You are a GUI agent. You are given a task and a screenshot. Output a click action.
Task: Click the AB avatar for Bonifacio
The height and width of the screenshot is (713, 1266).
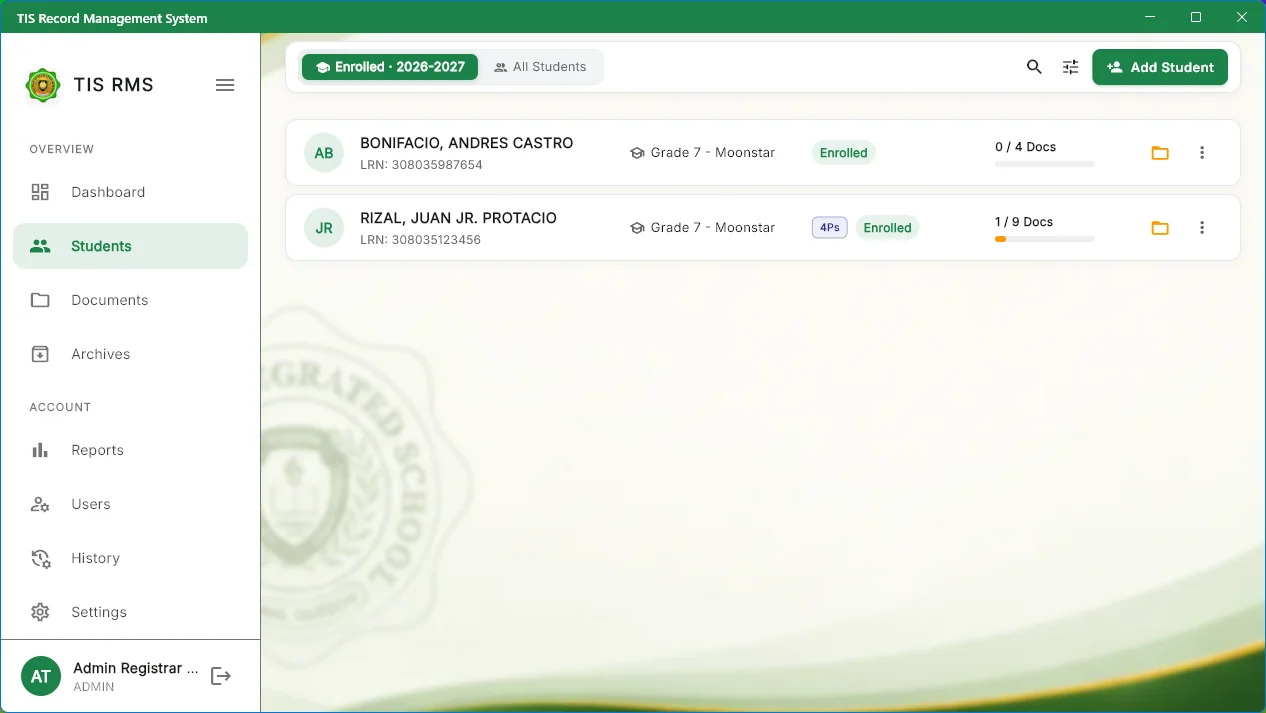[324, 153]
